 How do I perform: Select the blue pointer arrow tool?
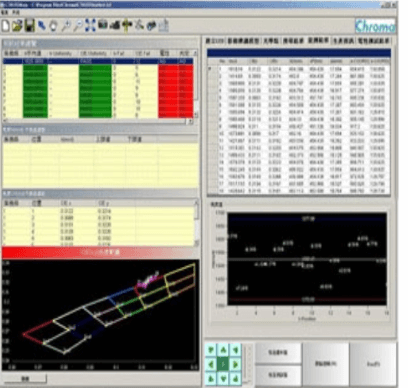tap(42, 26)
